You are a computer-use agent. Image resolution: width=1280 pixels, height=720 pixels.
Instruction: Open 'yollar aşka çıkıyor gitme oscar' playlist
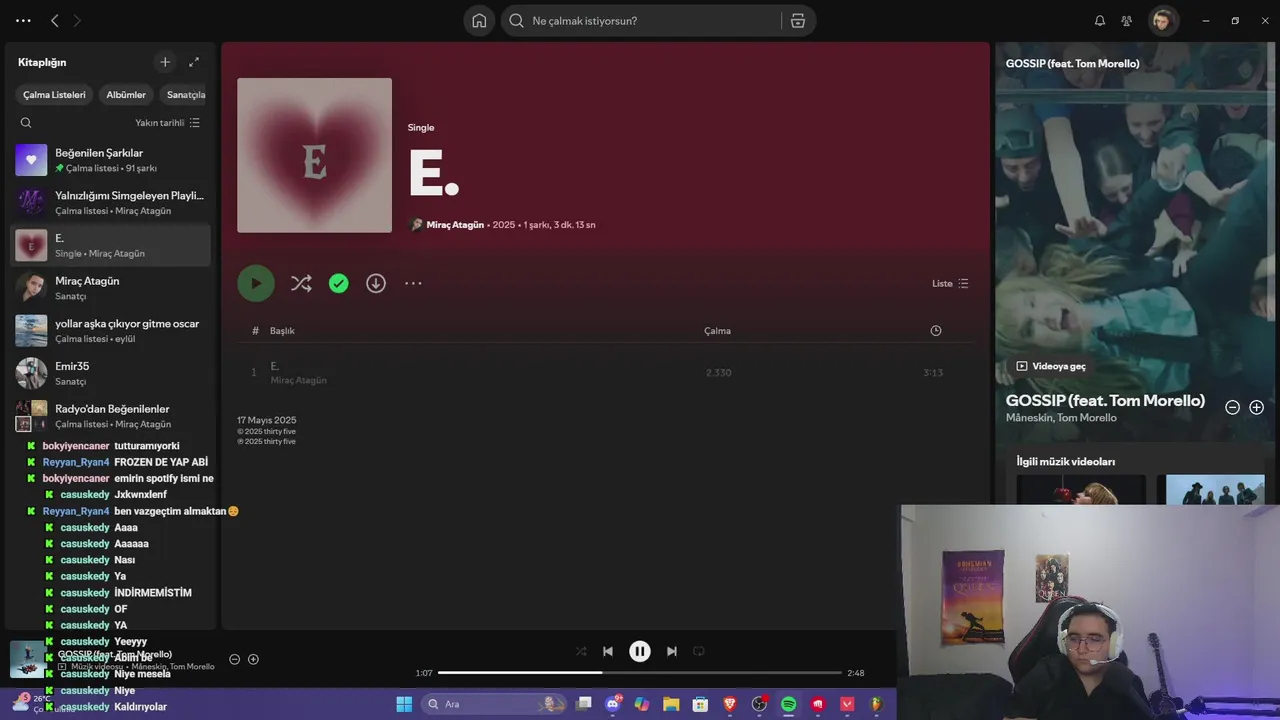coord(110,331)
